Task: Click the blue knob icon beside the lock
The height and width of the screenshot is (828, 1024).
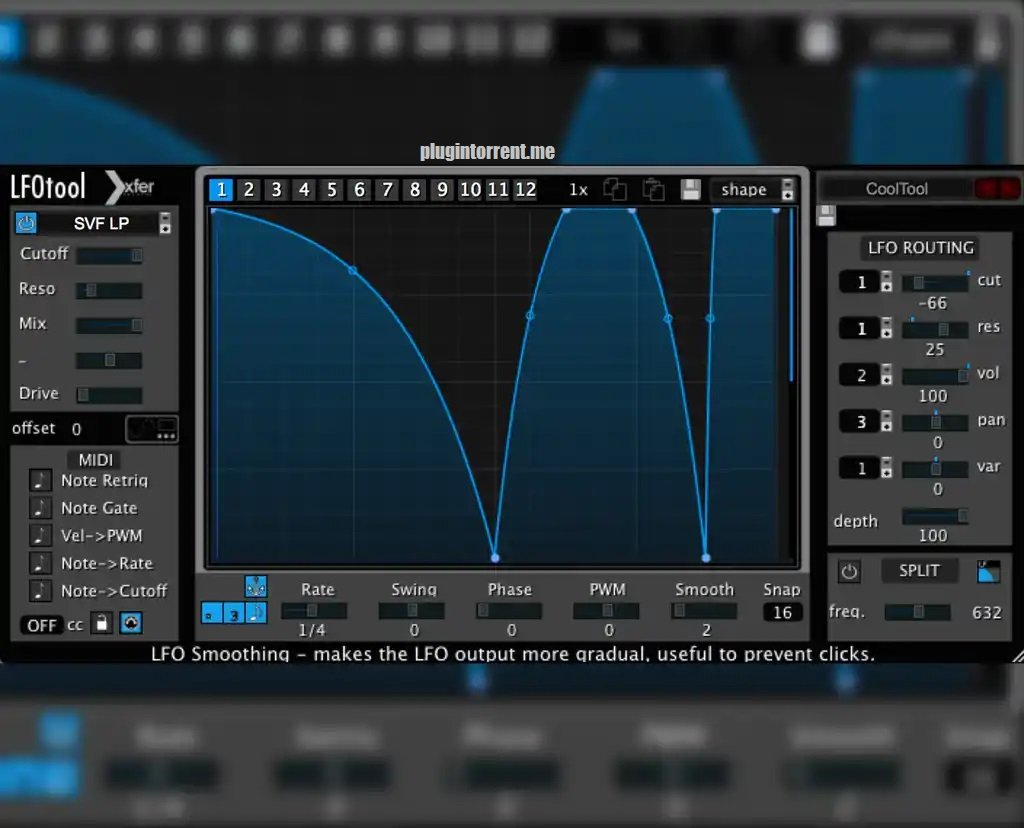Action: (x=131, y=623)
